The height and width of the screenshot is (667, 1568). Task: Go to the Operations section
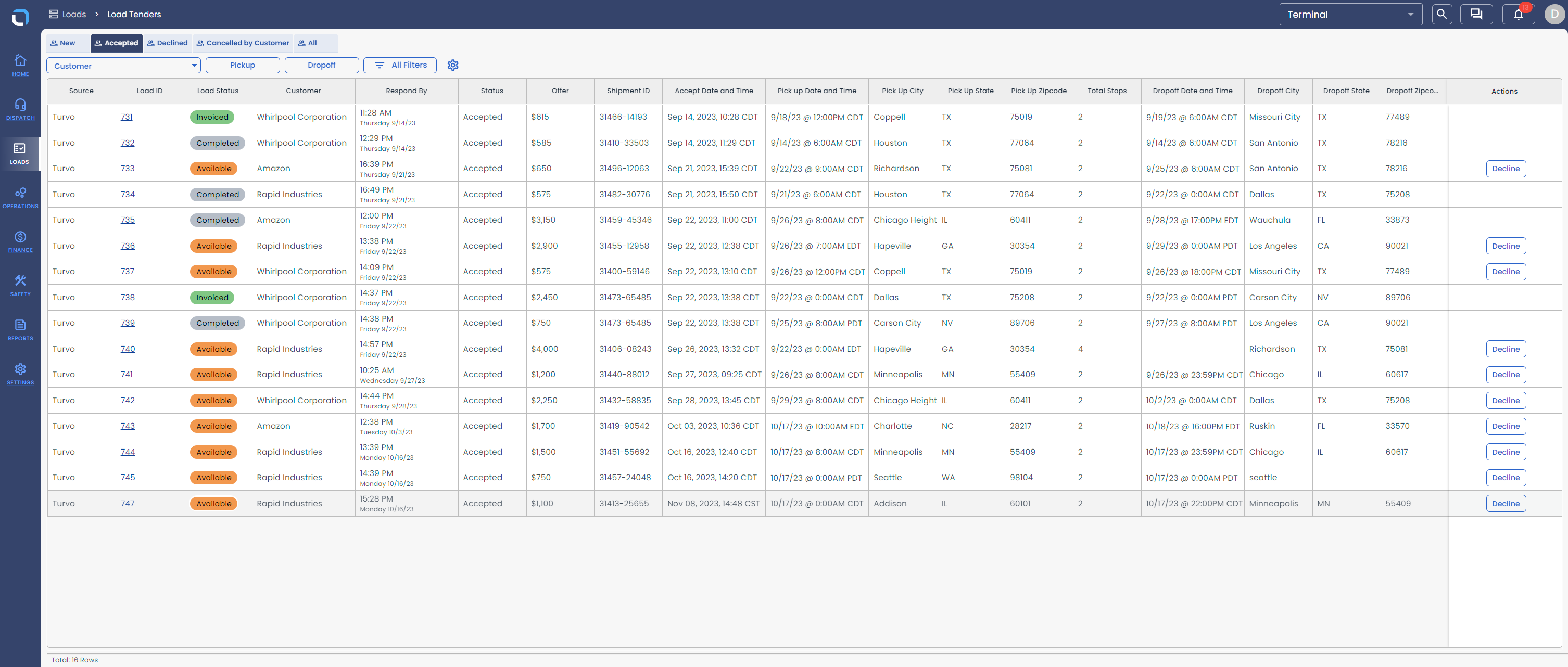(20, 198)
